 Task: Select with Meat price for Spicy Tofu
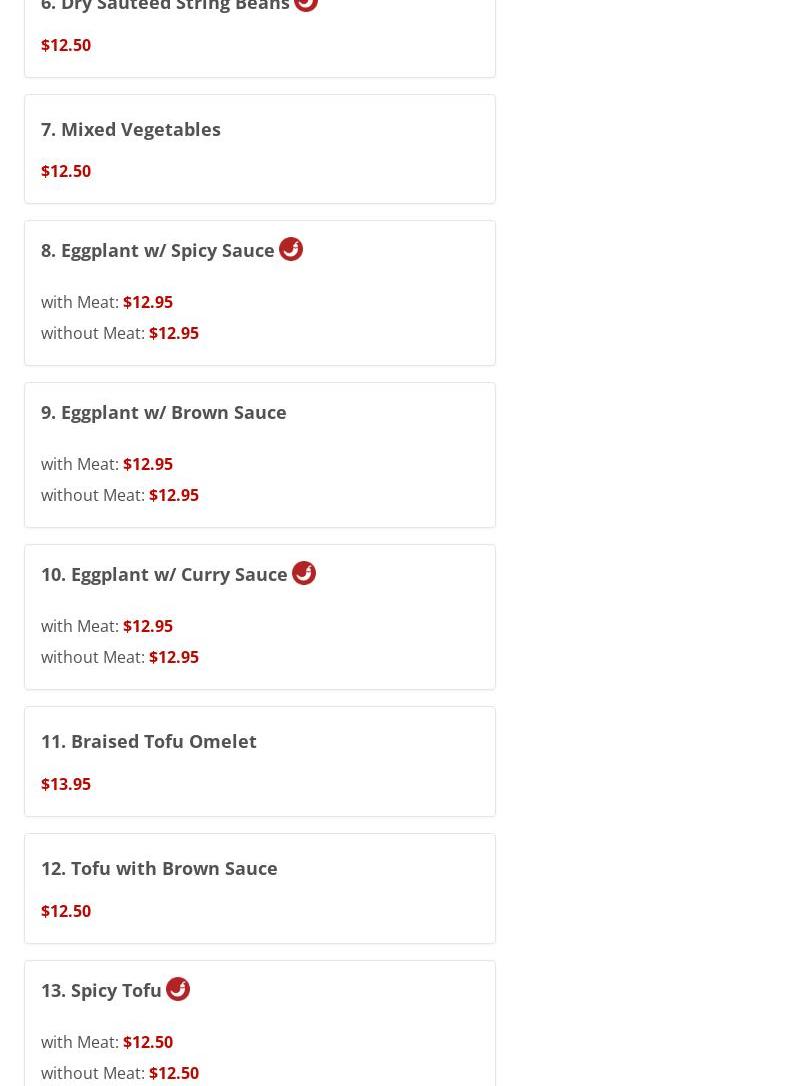point(147,1042)
